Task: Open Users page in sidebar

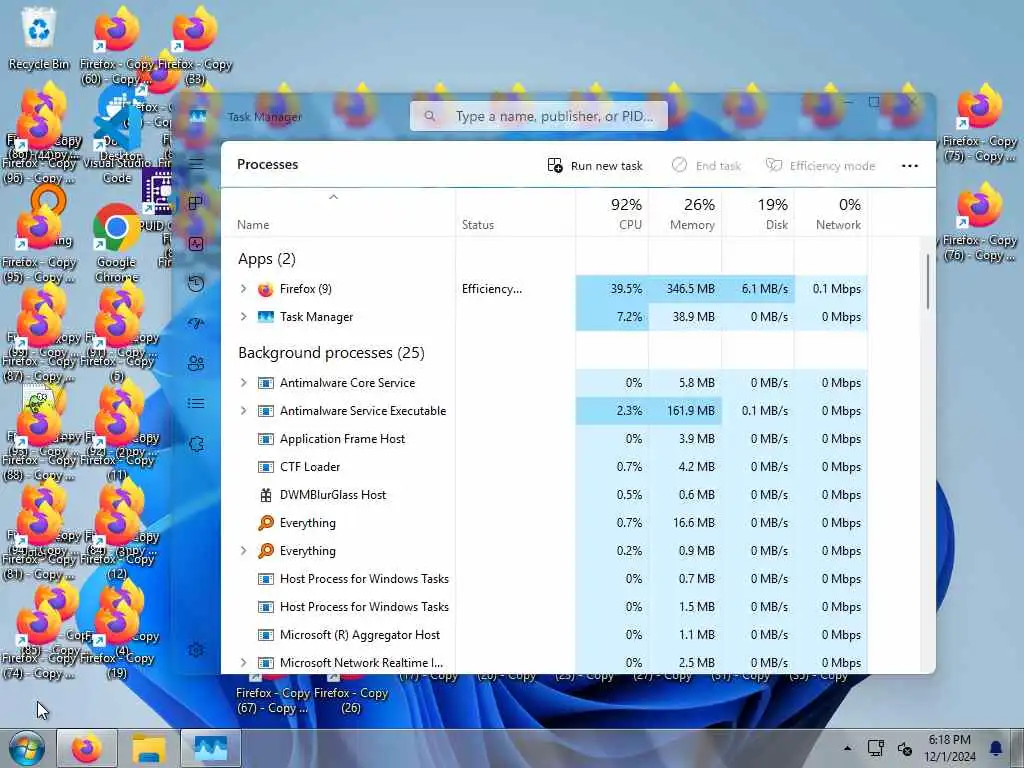Action: pyautogui.click(x=196, y=363)
